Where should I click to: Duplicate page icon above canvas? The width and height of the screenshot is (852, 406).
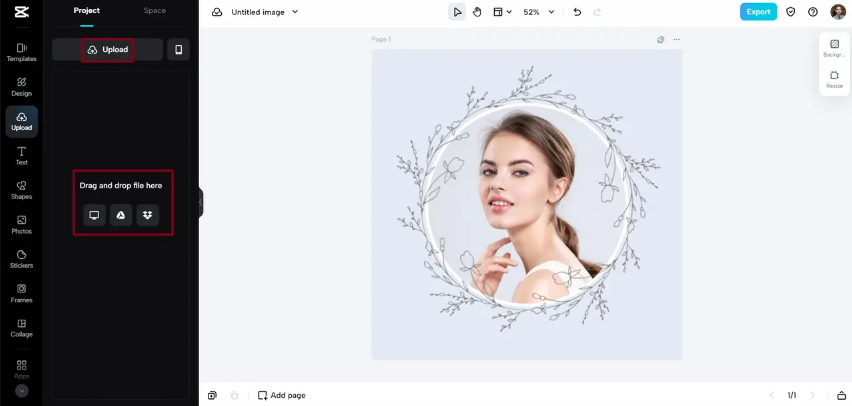pos(660,40)
